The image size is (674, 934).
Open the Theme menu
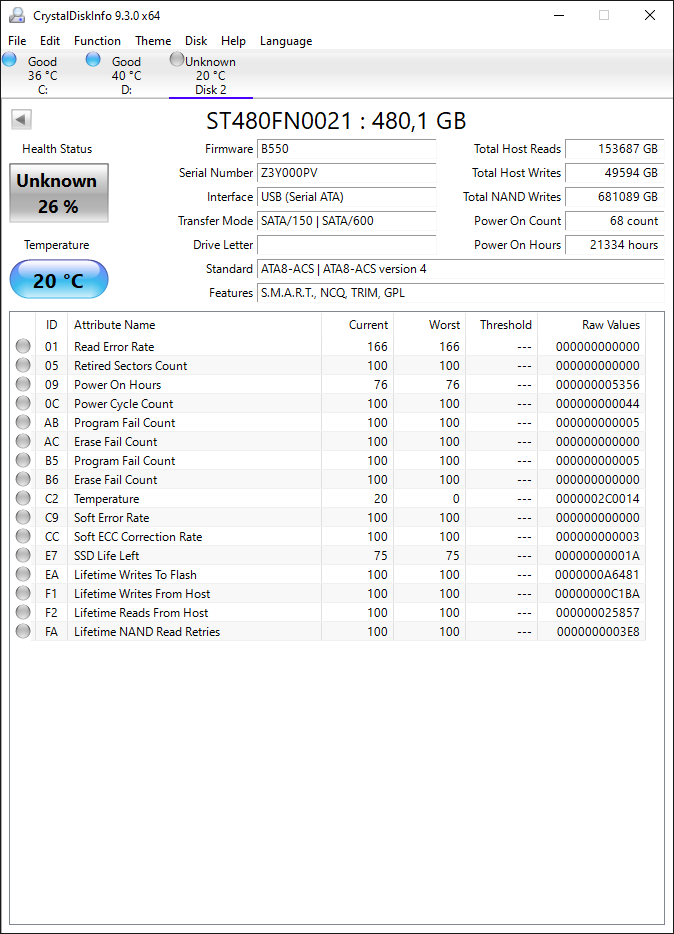click(153, 41)
